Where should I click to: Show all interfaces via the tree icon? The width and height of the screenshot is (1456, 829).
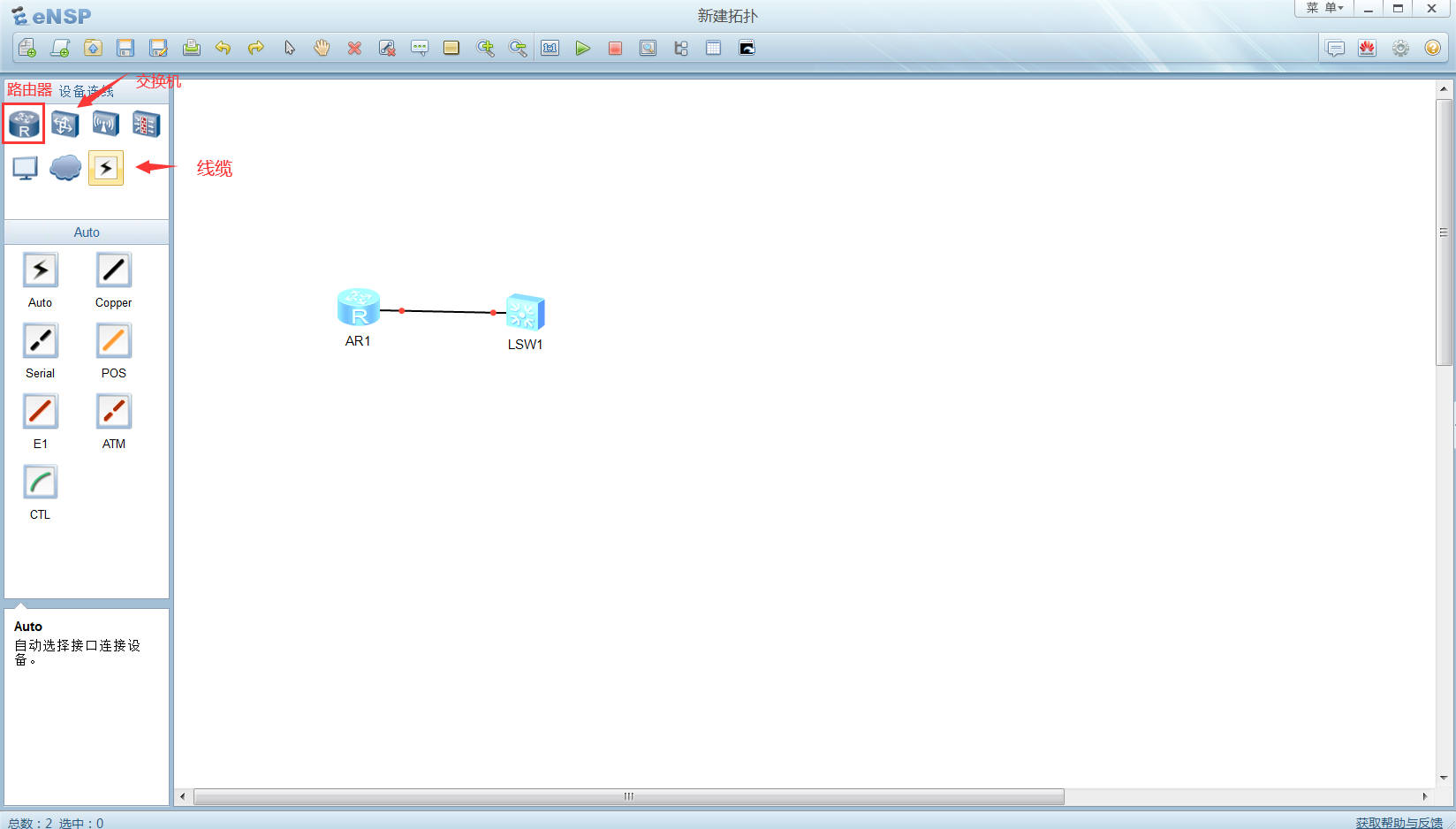[680, 48]
